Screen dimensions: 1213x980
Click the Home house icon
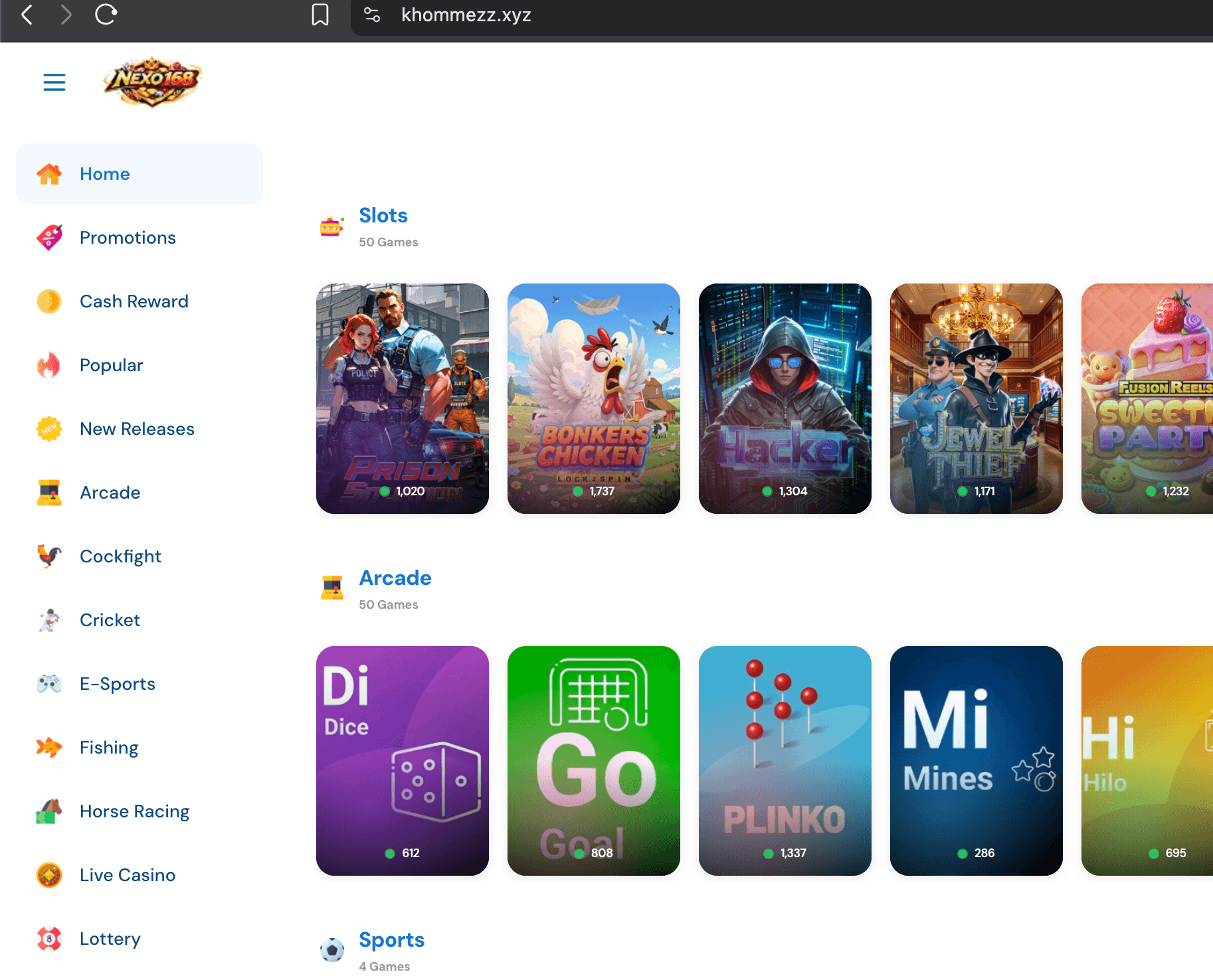[49, 174]
